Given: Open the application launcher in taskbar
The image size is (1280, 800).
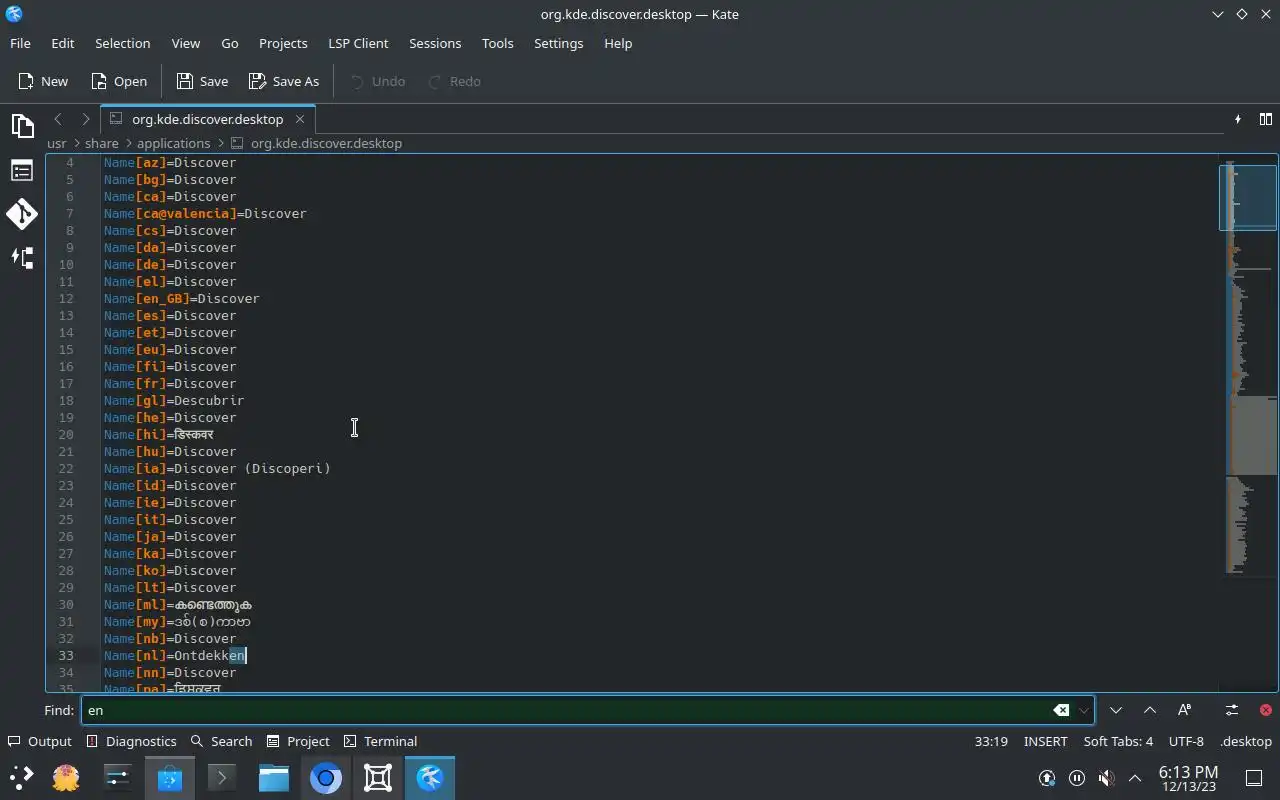Looking at the screenshot, I should point(21,778).
